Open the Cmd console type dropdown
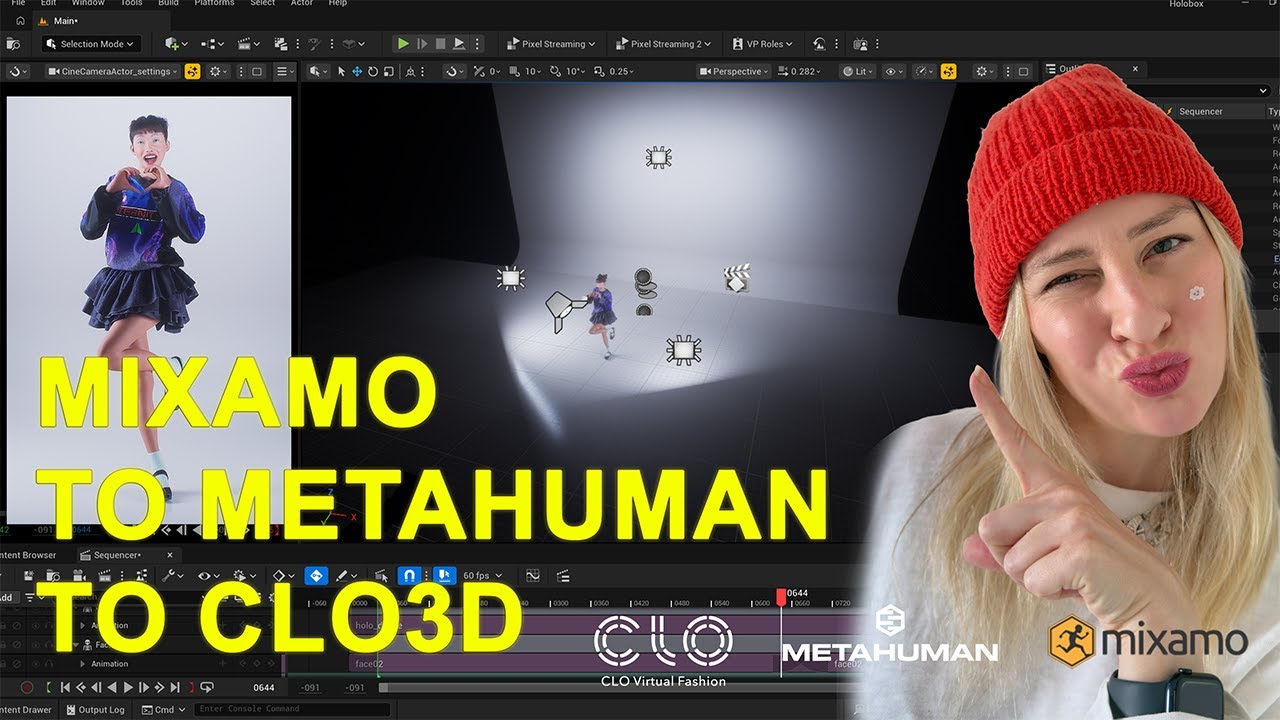This screenshot has width=1280, height=720. [x=162, y=710]
